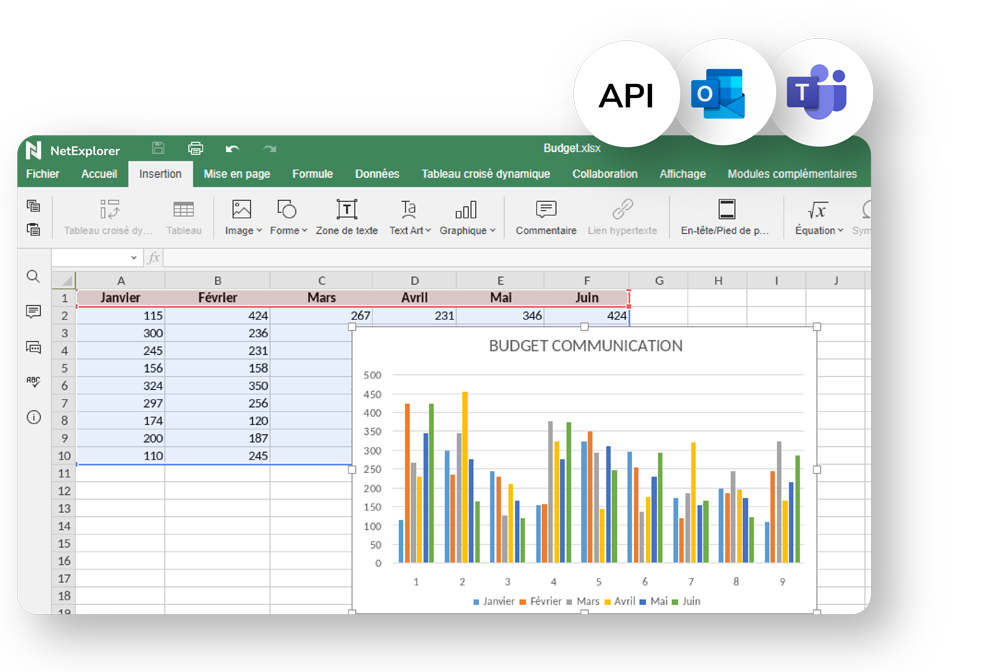Click Budget.xlsx file title
This screenshot has height=672, width=984.
click(572, 148)
